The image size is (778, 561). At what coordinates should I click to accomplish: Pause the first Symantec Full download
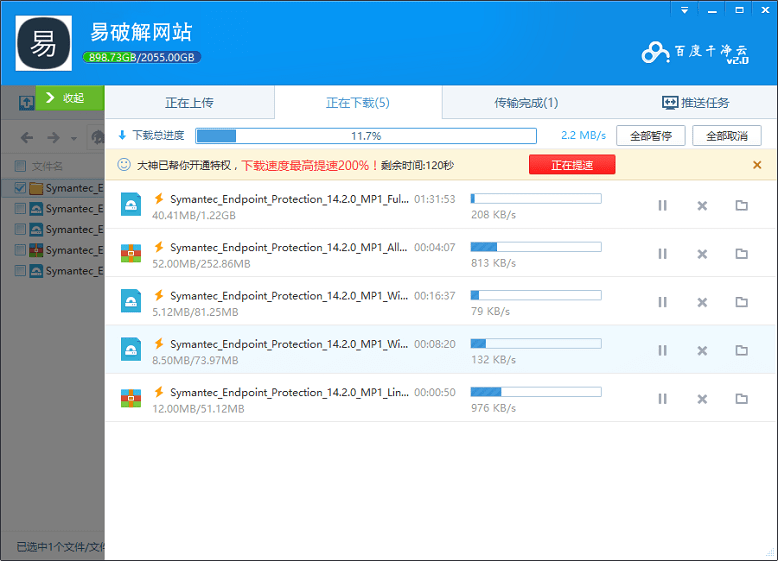pos(662,205)
